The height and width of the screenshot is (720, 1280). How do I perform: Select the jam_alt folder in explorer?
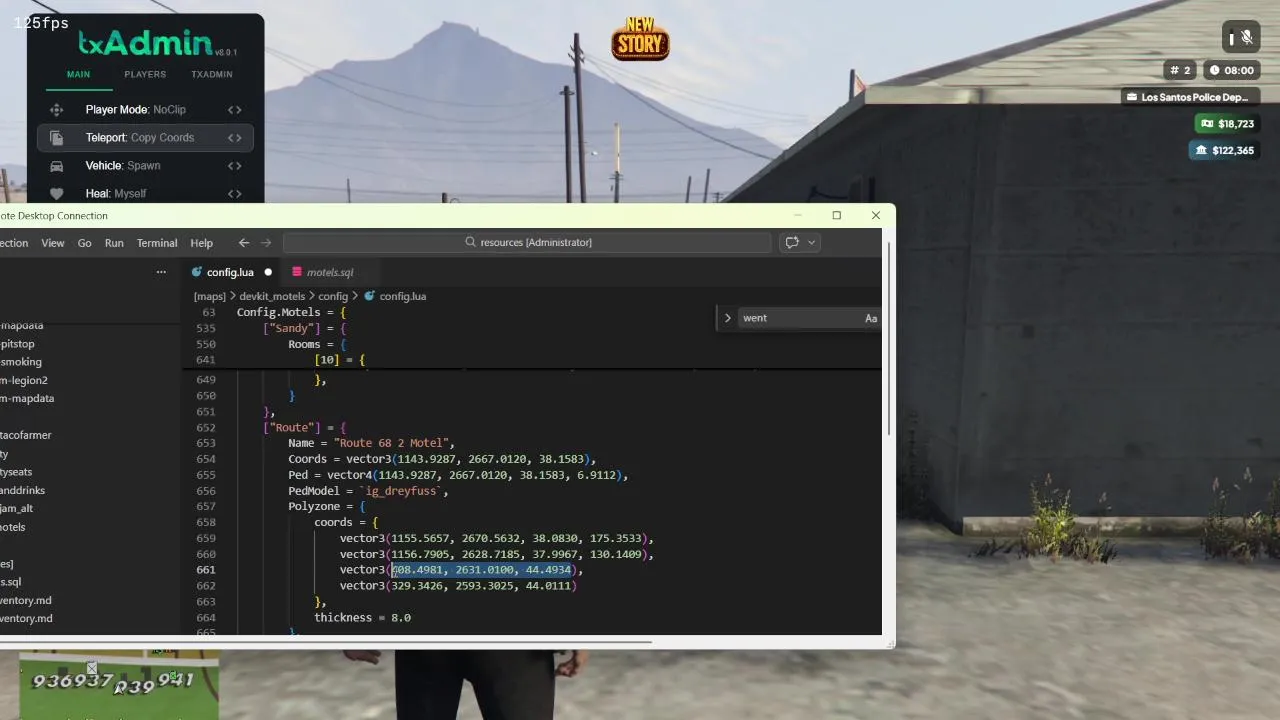pos(16,508)
